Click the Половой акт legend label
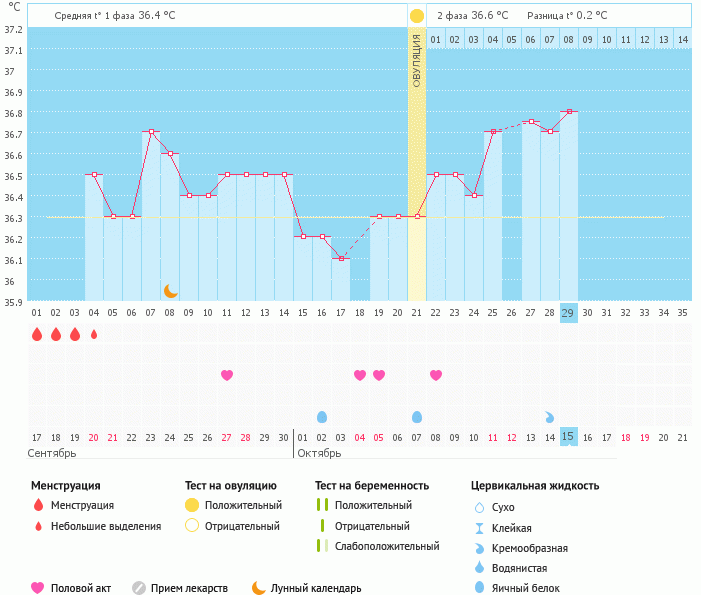This screenshot has height=595, width=701. click(82, 588)
